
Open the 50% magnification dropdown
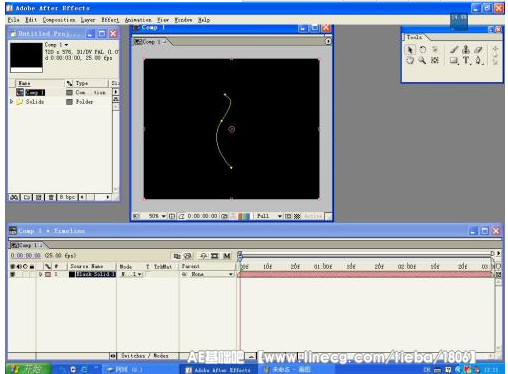(x=157, y=216)
